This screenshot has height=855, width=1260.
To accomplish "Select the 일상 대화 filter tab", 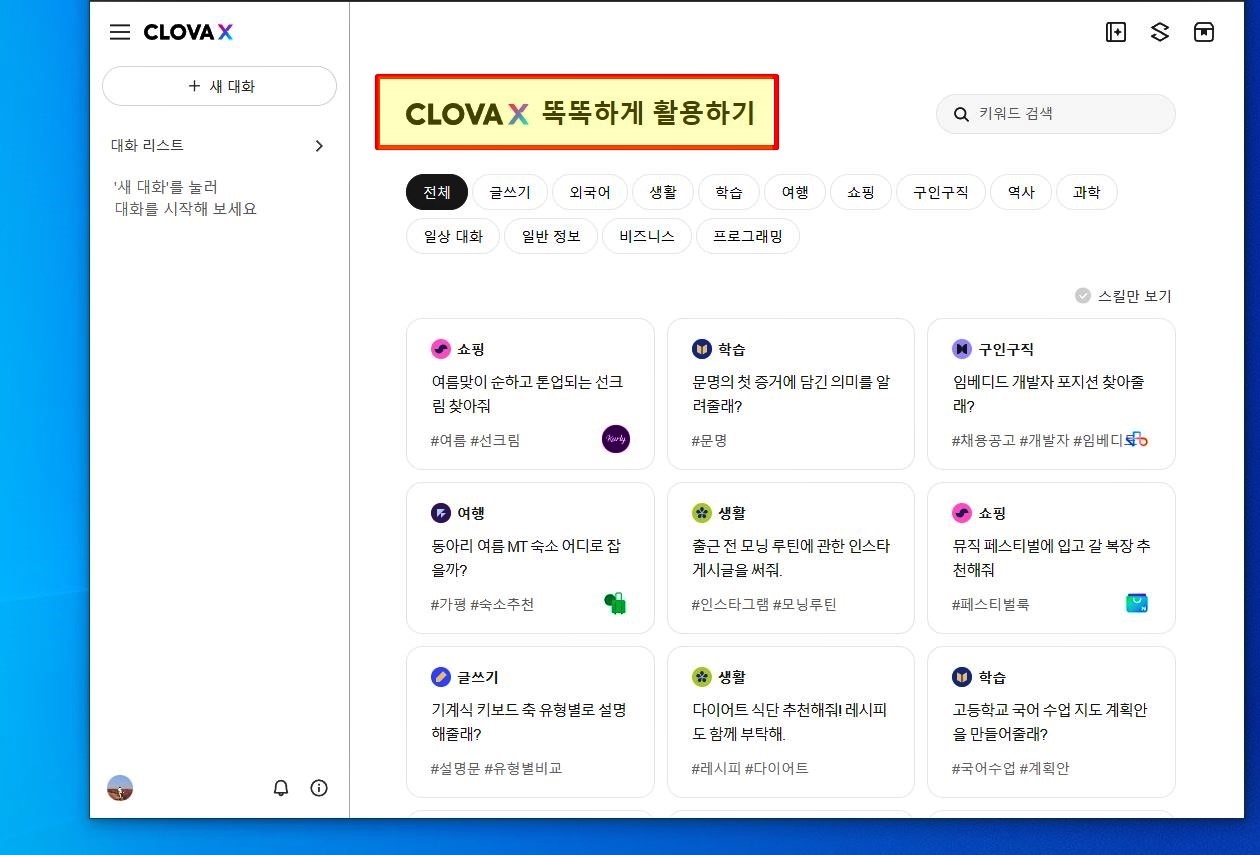I will coord(453,236).
